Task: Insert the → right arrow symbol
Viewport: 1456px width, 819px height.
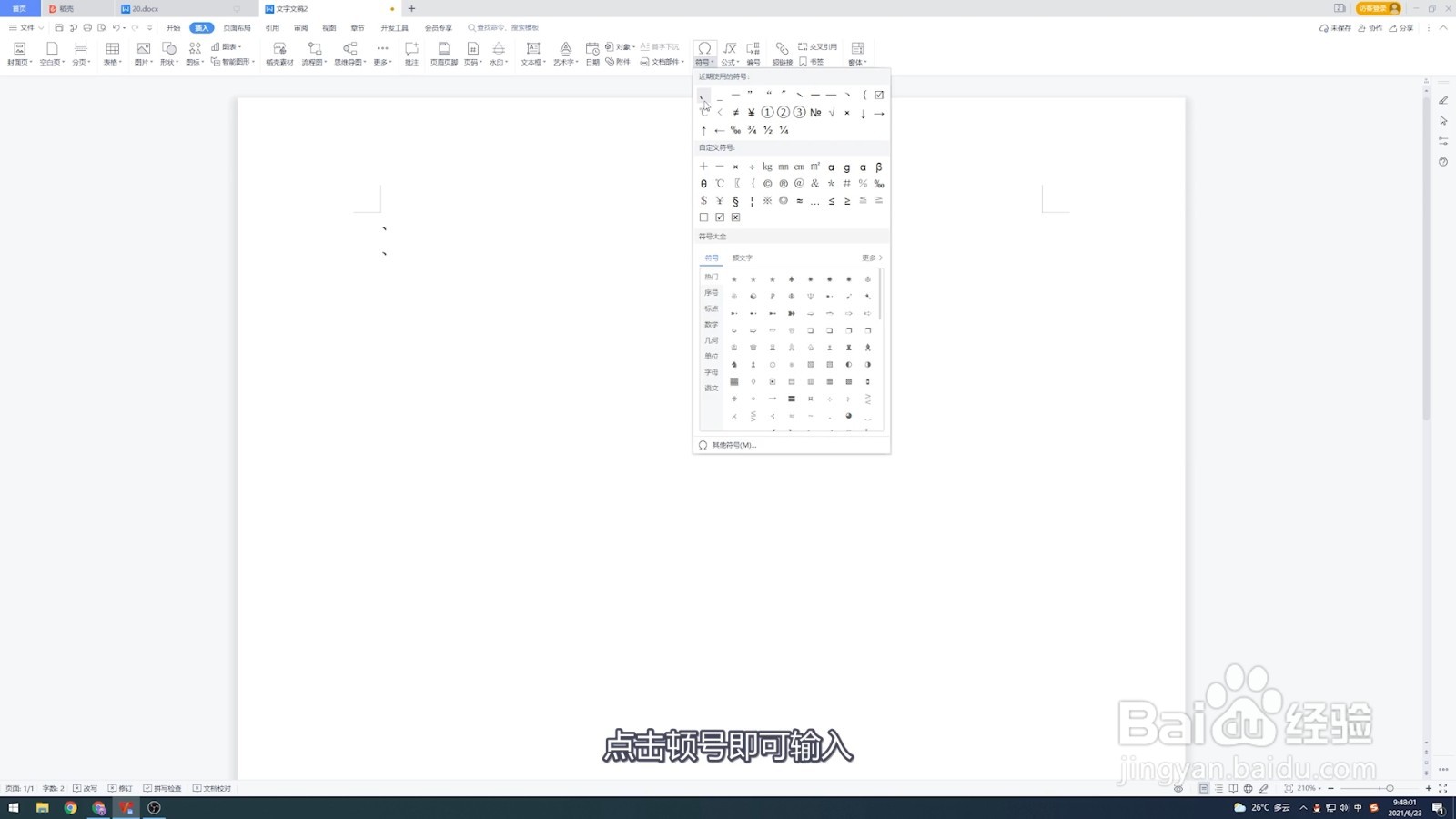Action: 879,113
